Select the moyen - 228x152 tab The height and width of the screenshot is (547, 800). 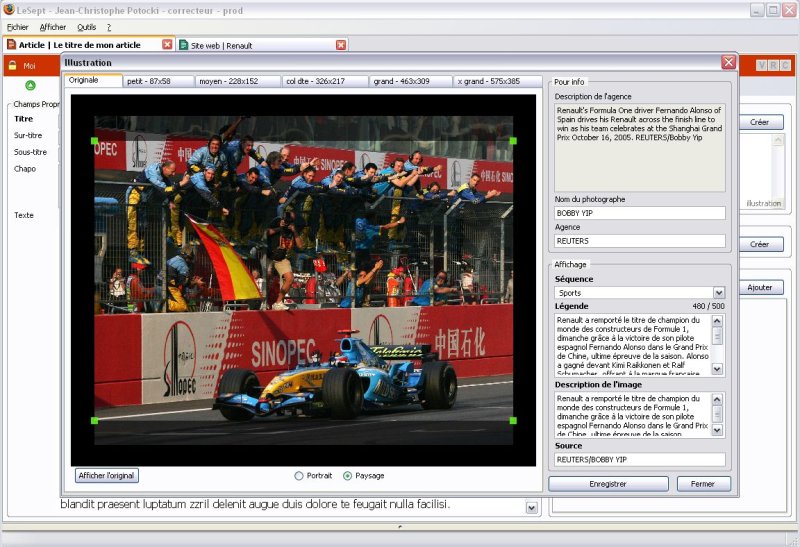238,81
